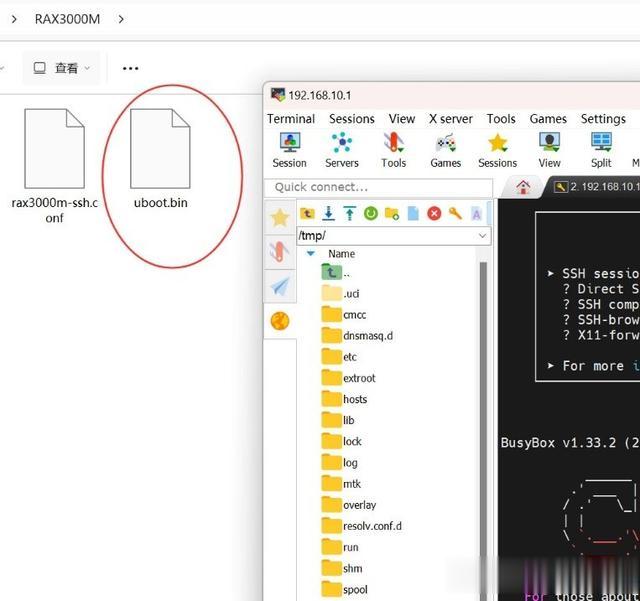The width and height of the screenshot is (640, 601).
Task: Select the log folder
Action: tap(340, 463)
